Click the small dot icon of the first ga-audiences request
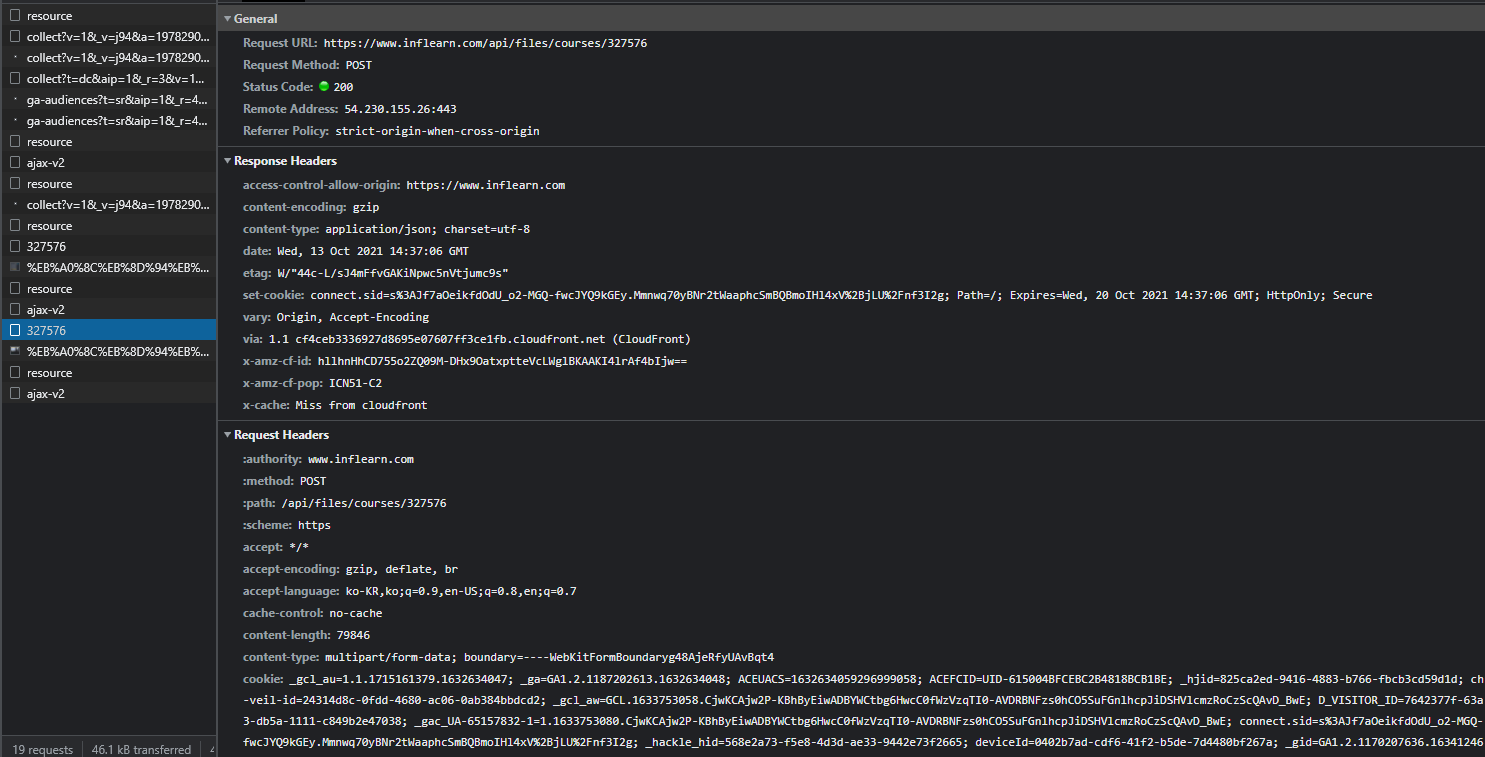 pos(15,100)
